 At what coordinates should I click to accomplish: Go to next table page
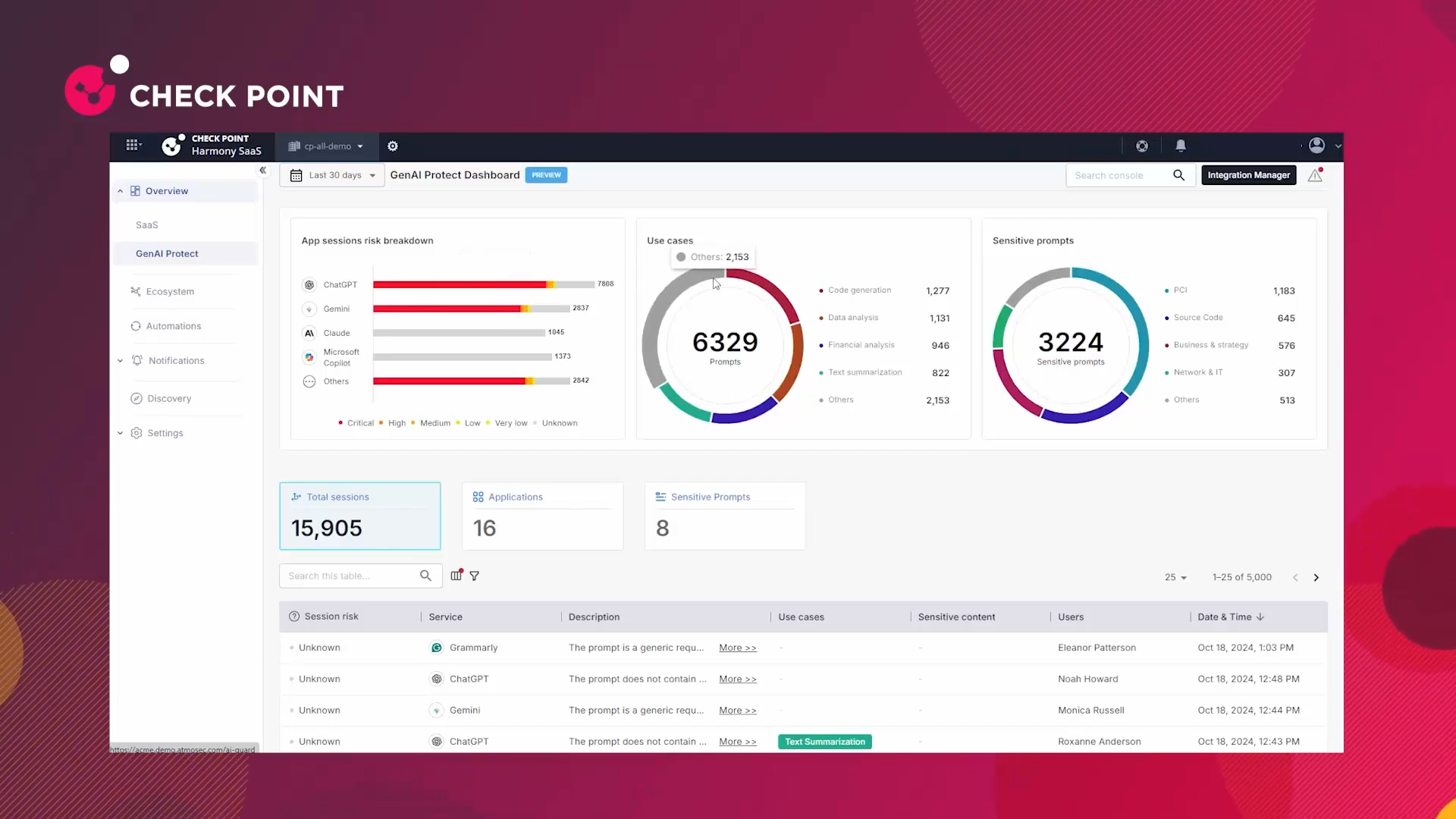click(1316, 578)
